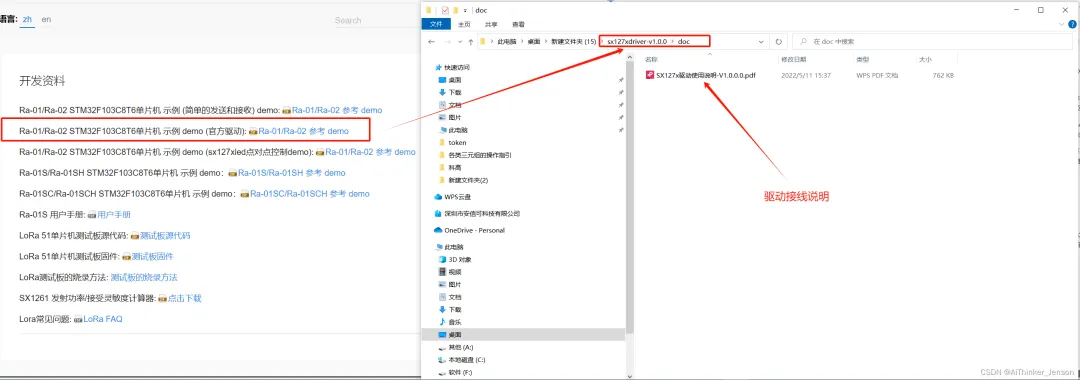This screenshot has height=380, width=1080.
Task: Switch to the 主页 ribbon tab
Action: pos(464,23)
